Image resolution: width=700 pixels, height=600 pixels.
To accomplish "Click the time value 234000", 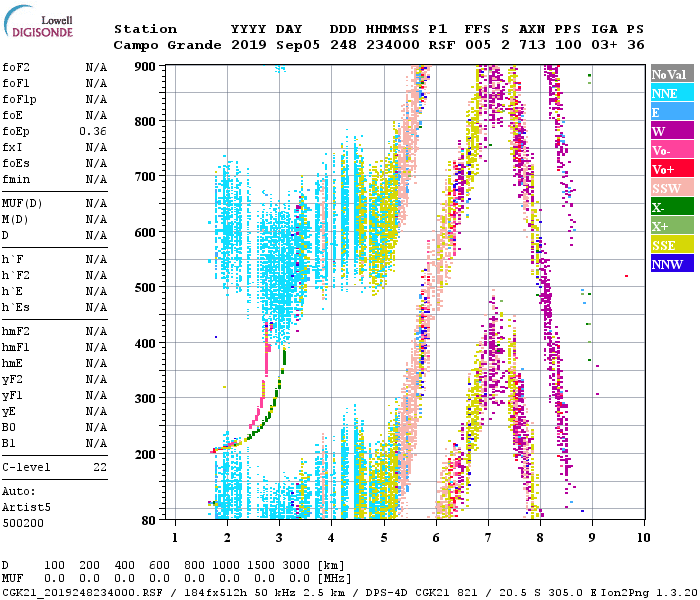I will click(x=392, y=45).
